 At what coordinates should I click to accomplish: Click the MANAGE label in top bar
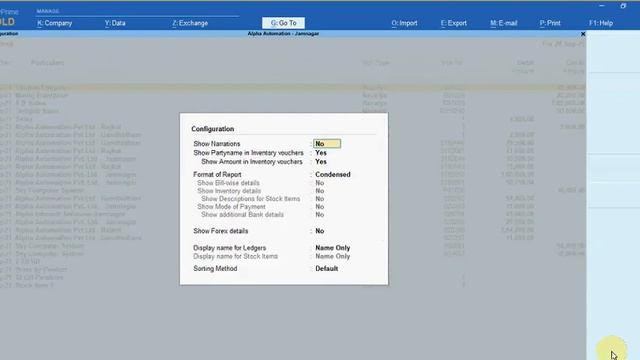pyautogui.click(x=48, y=11)
